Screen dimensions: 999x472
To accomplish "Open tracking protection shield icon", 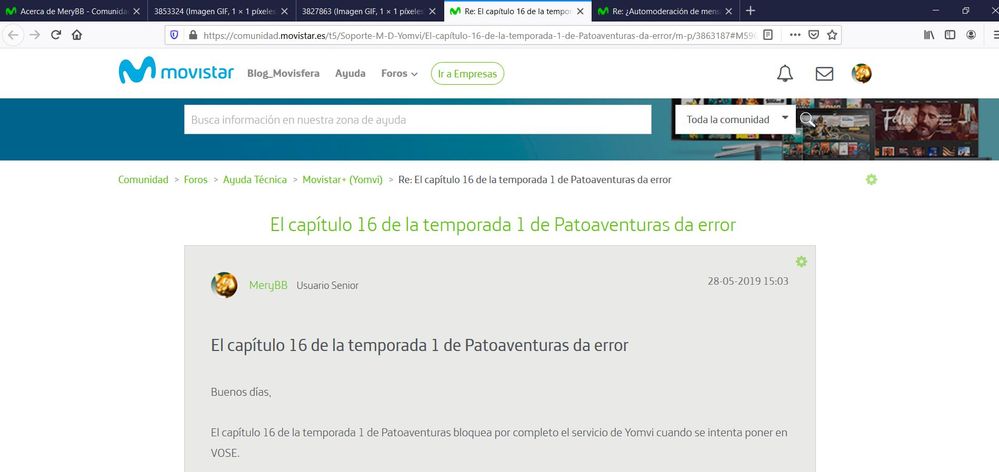I will pyautogui.click(x=175, y=35).
